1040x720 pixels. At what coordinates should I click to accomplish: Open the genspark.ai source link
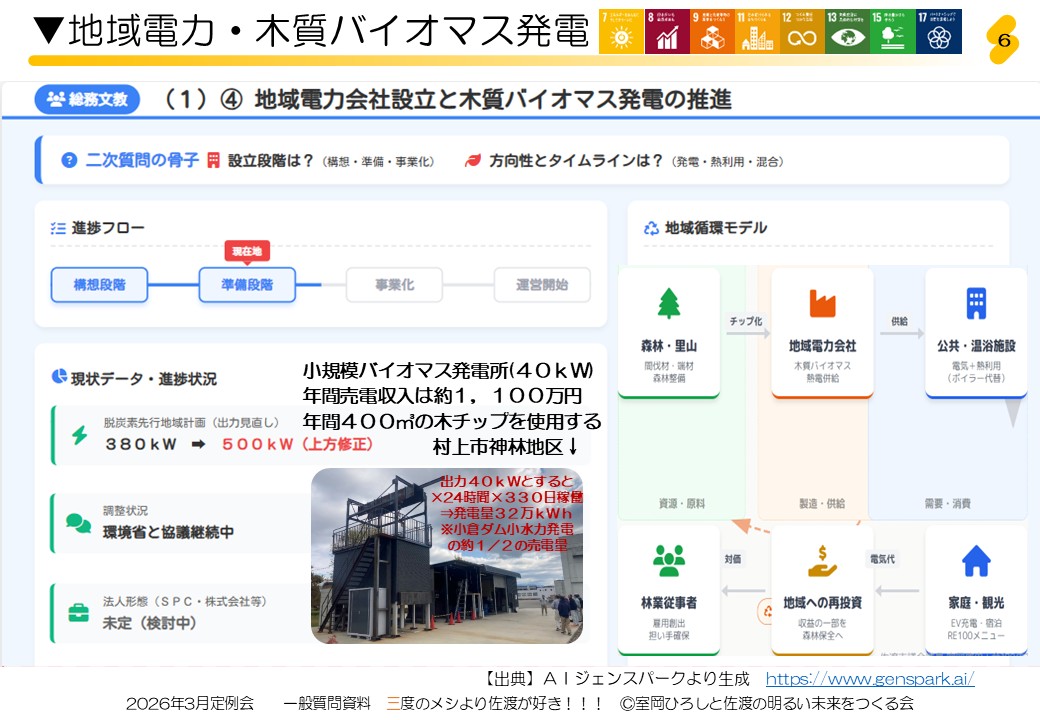pos(869,680)
